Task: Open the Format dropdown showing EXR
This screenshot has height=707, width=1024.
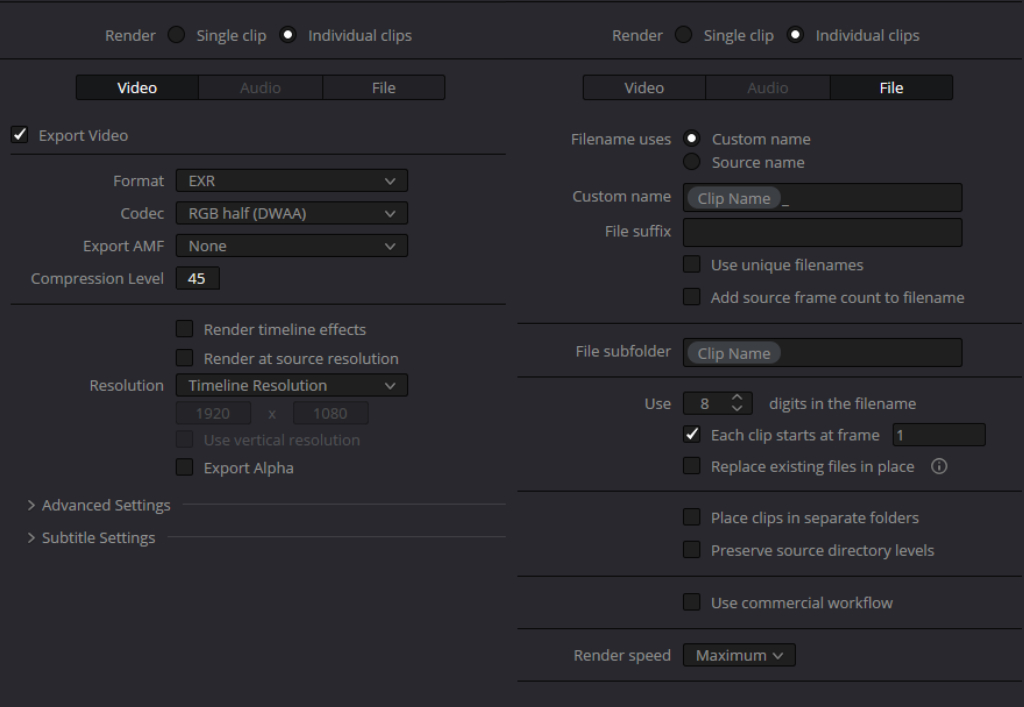Action: (291, 181)
